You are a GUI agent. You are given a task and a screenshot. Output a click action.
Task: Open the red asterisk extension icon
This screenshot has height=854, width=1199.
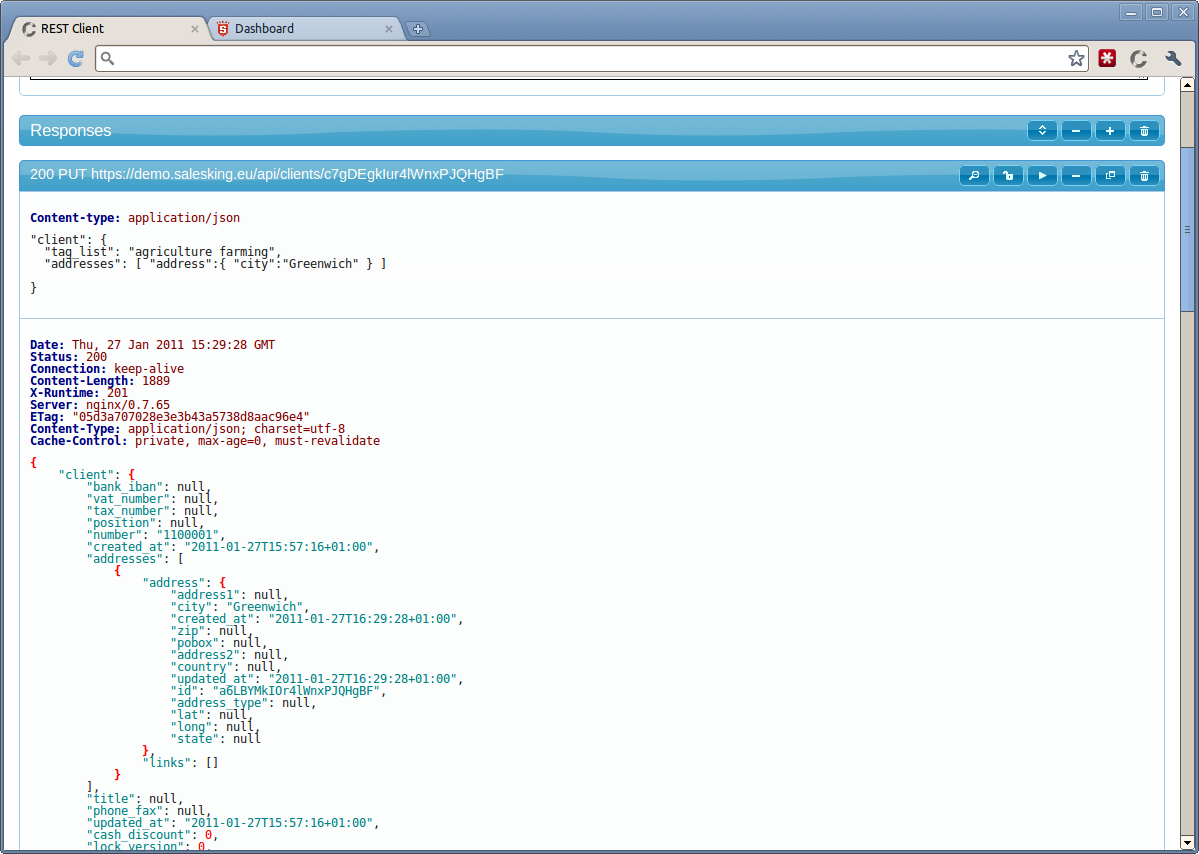1106,58
